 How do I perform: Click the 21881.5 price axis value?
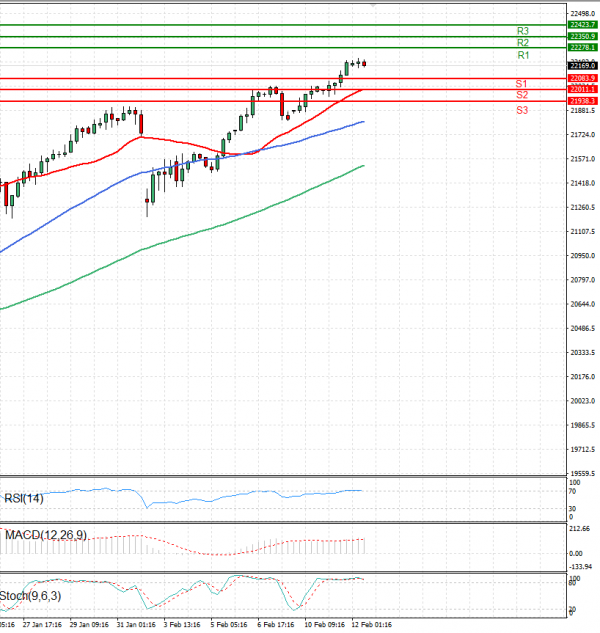(583, 111)
